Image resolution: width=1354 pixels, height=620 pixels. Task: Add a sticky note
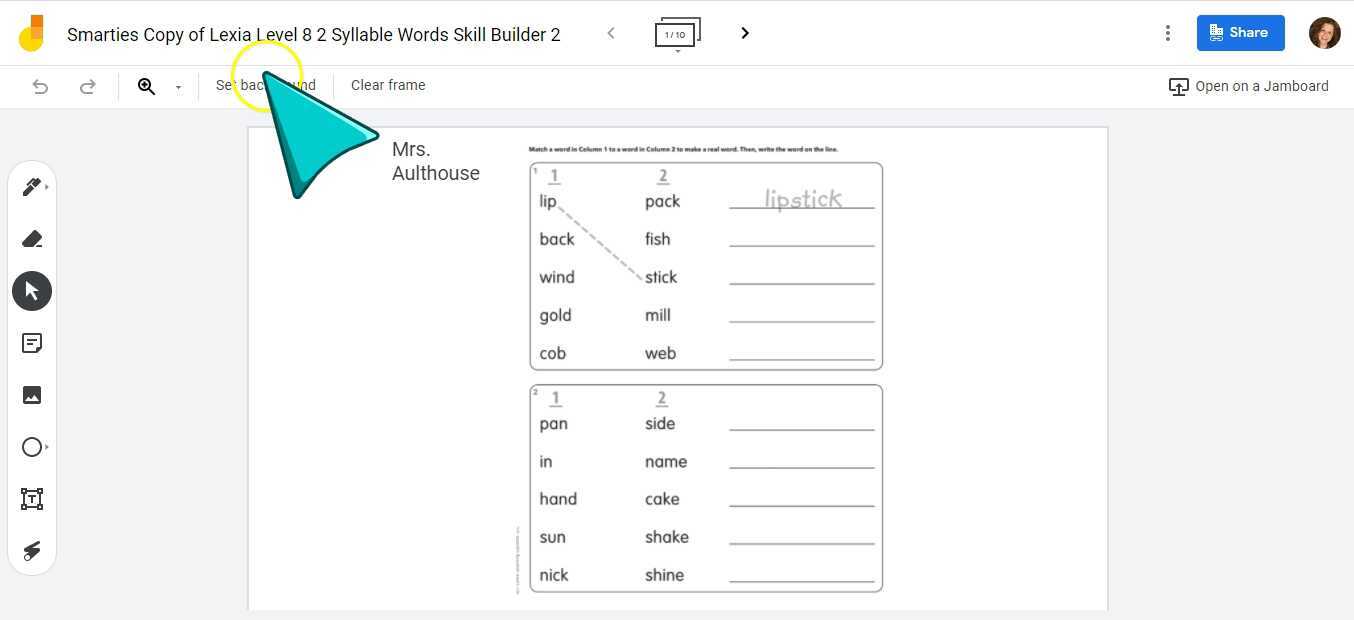click(x=32, y=342)
